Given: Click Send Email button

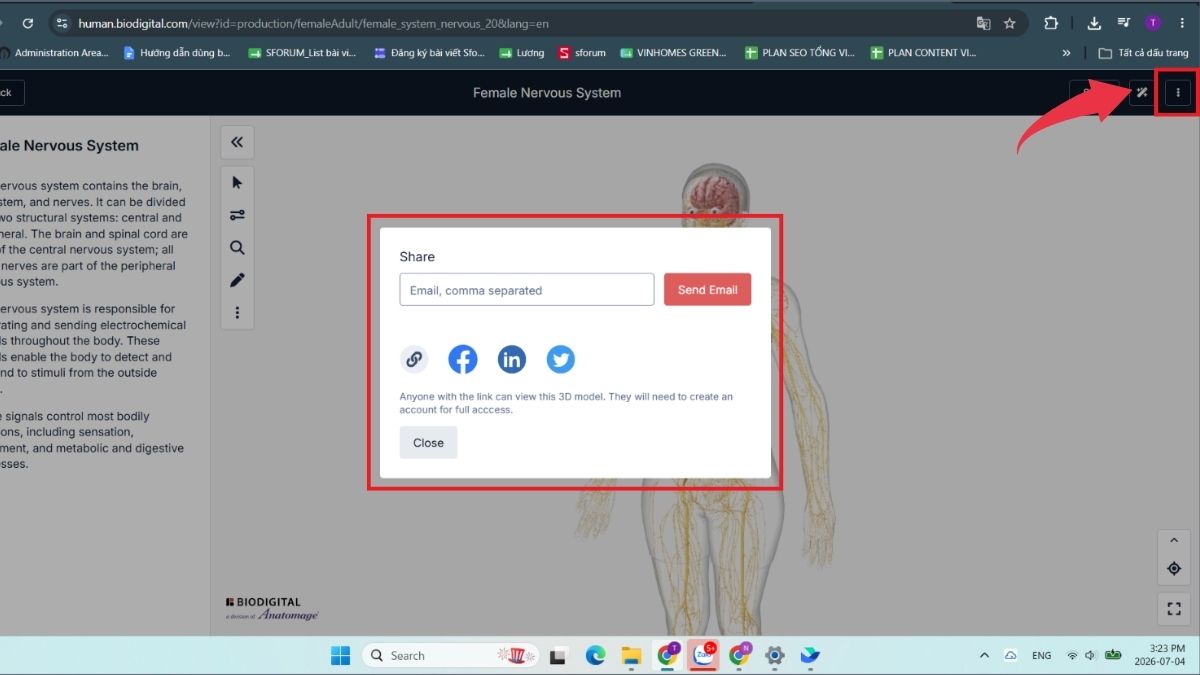Looking at the screenshot, I should click(707, 290).
